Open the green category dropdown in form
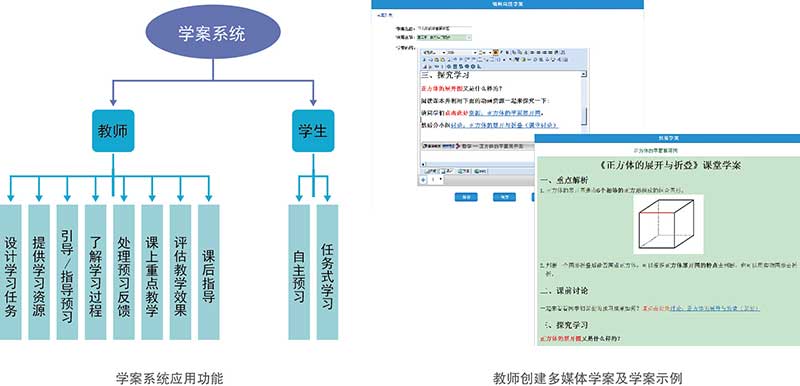The image size is (800, 386). click(444, 37)
